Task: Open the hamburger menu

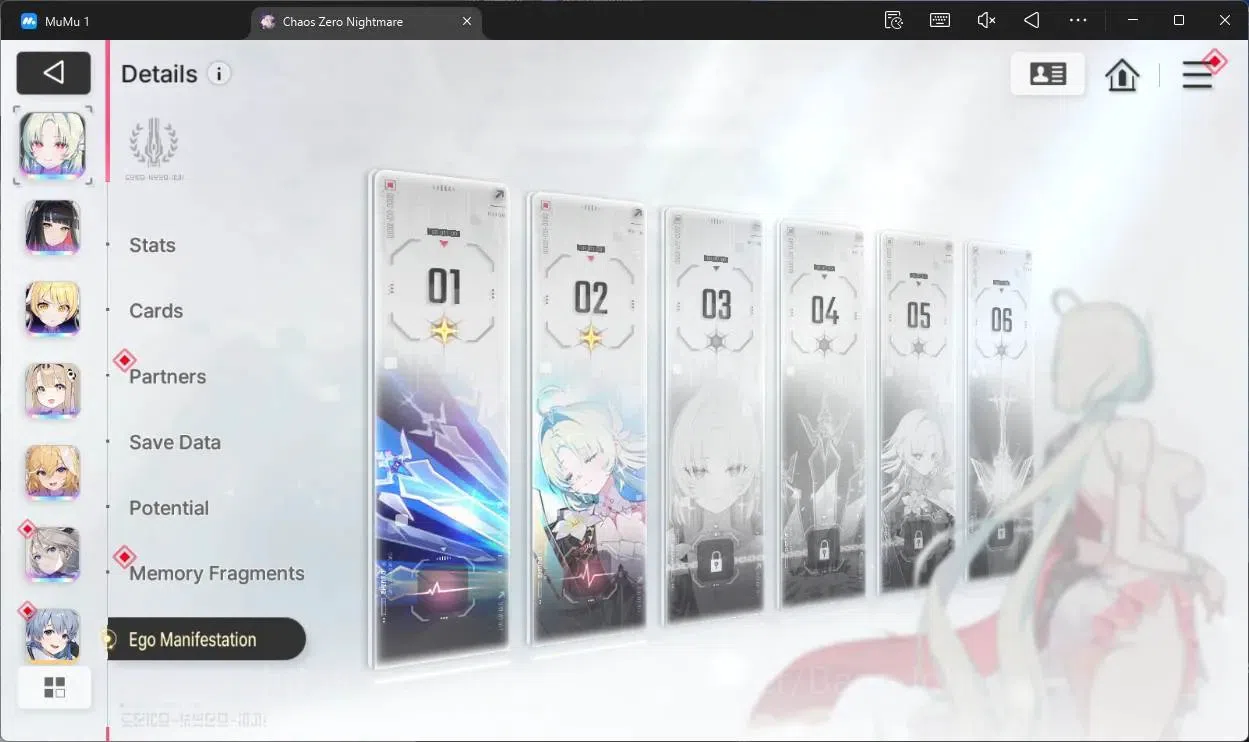Action: (x=1197, y=75)
